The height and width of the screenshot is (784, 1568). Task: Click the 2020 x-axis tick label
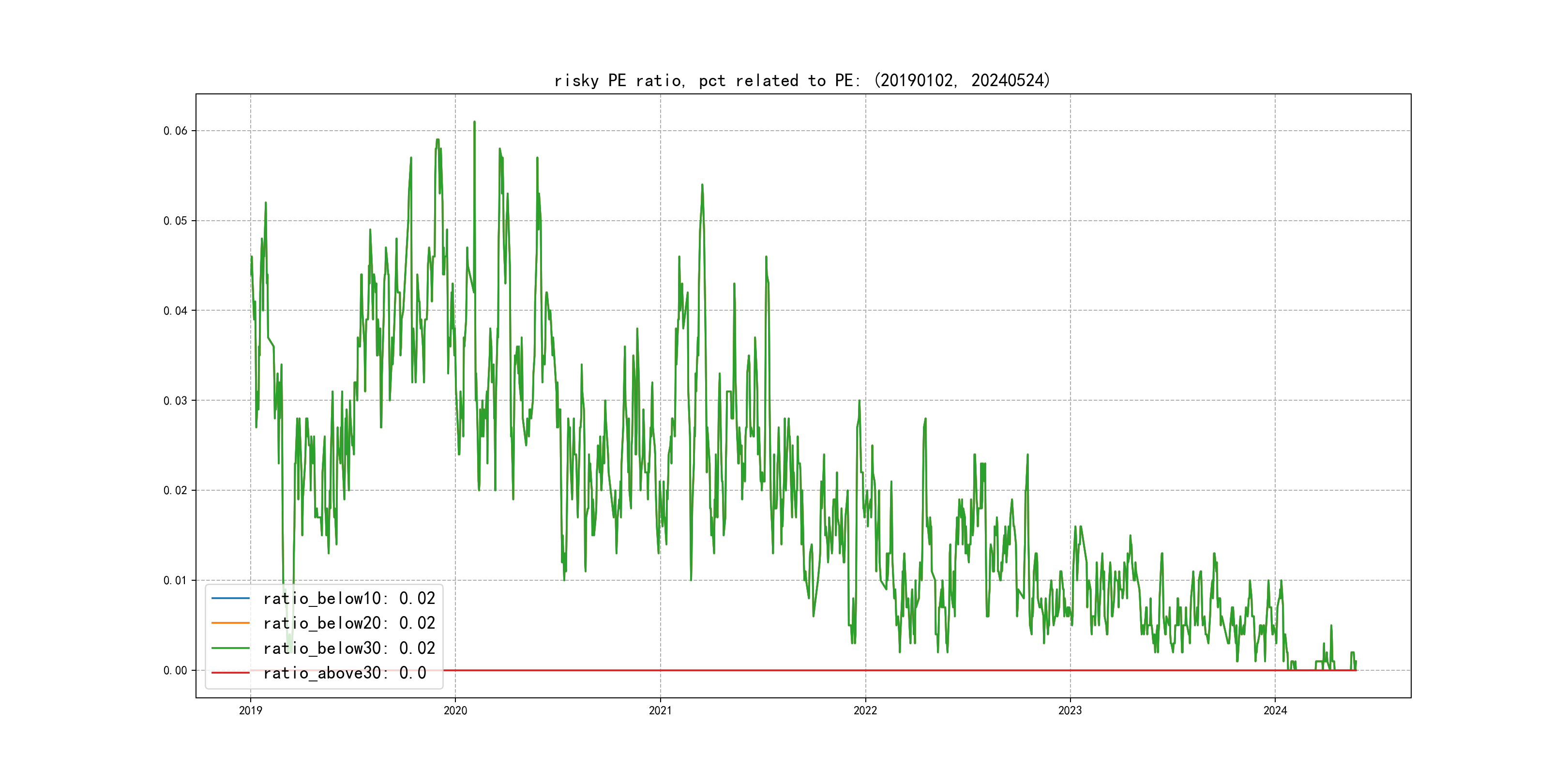click(455, 710)
